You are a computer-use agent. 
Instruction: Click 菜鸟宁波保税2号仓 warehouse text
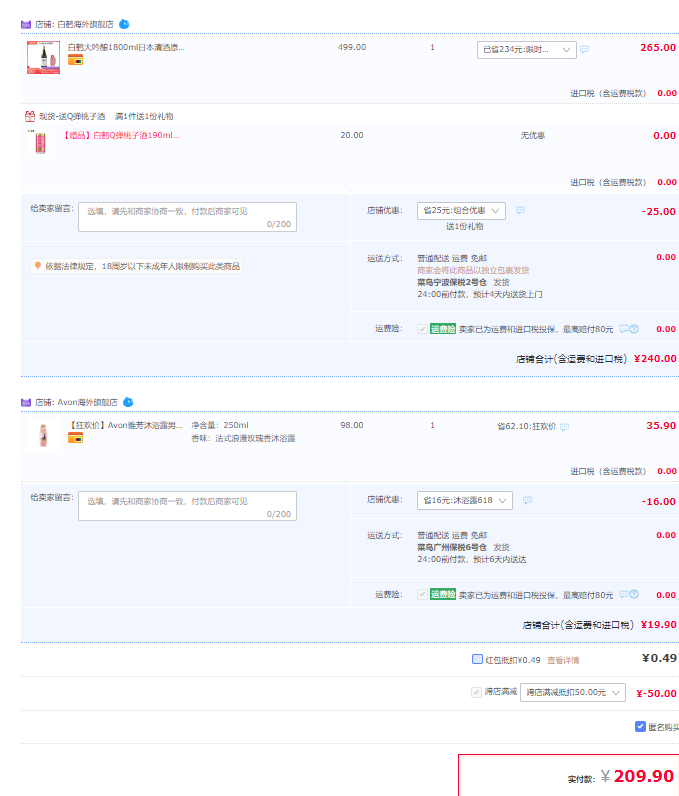pos(452,282)
